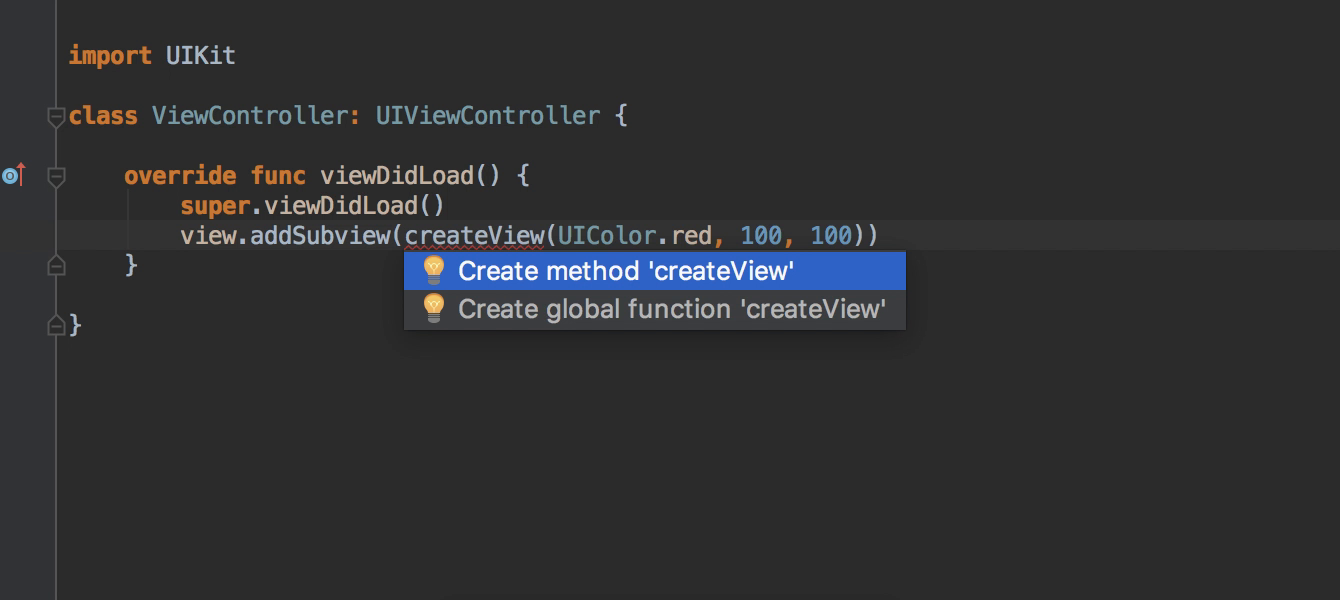This screenshot has height=600, width=1340.
Task: Click the override keyword
Action: (180, 176)
